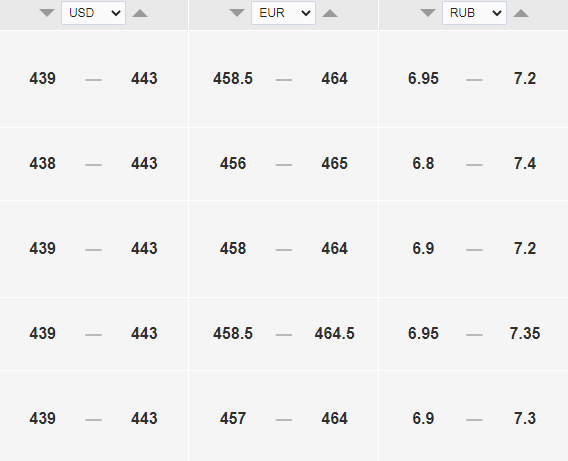Select the 456 EUR buy rate
Screen dimensions: 568x461
coord(233,164)
